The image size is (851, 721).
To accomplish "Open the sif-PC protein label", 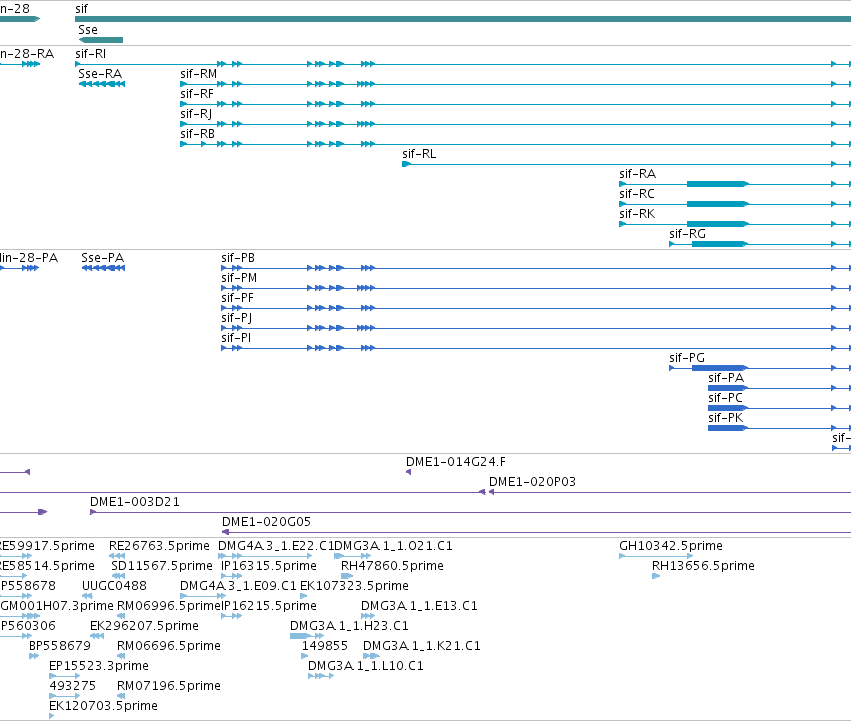I will [x=725, y=399].
